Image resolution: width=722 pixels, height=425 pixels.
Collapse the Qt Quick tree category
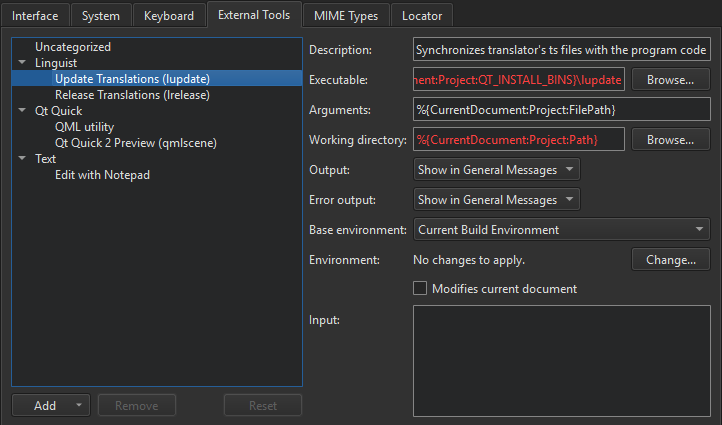(x=22, y=111)
